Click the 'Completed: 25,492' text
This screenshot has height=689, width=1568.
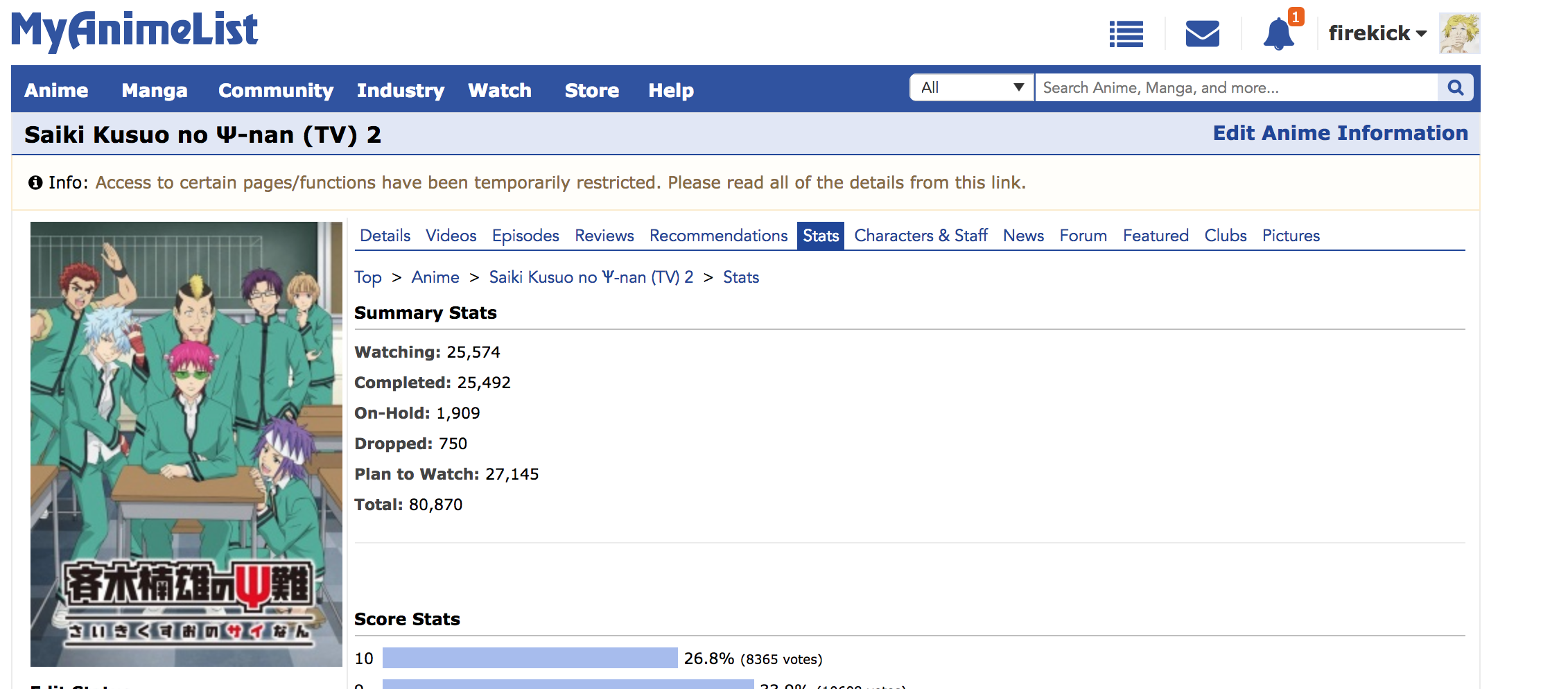click(x=433, y=383)
